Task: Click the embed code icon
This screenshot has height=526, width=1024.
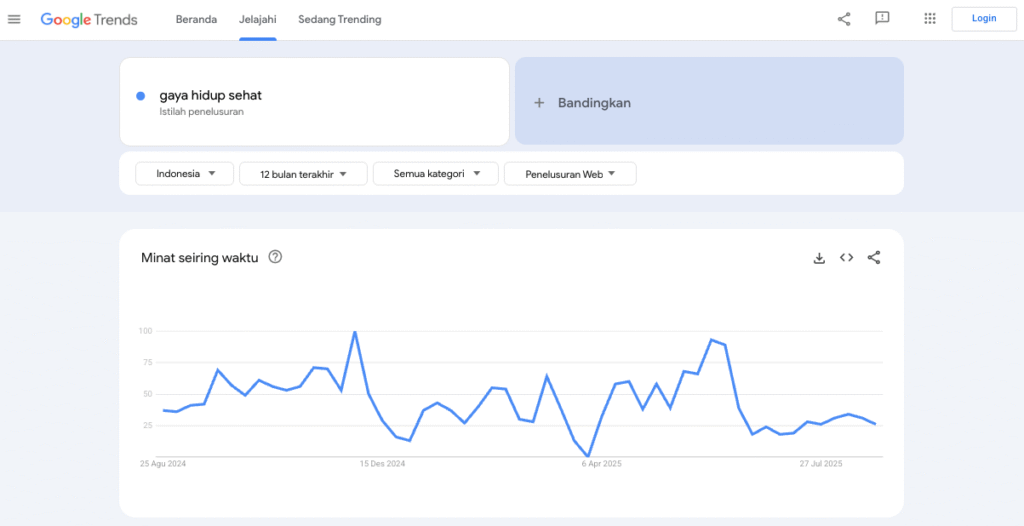Action: pyautogui.click(x=846, y=258)
